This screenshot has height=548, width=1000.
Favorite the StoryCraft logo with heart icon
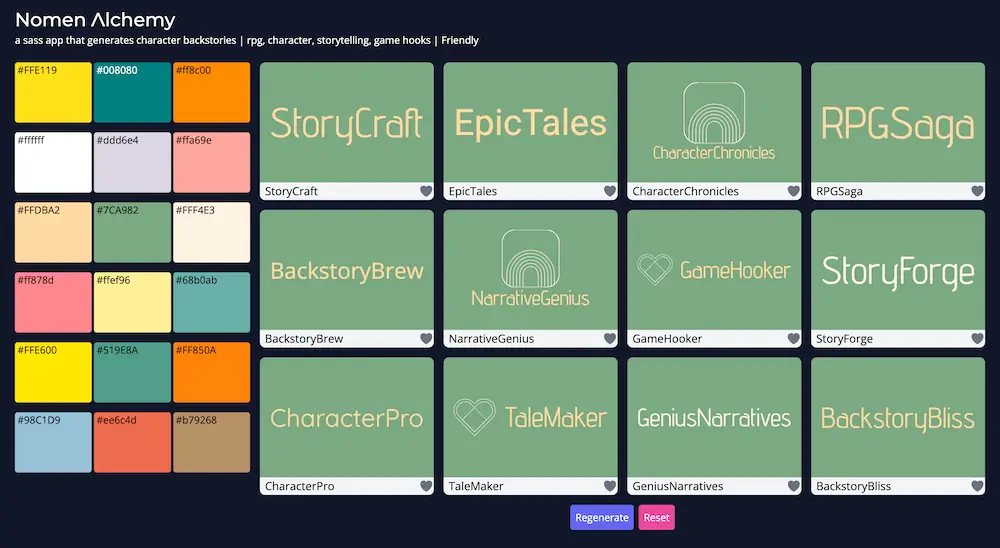coord(426,191)
